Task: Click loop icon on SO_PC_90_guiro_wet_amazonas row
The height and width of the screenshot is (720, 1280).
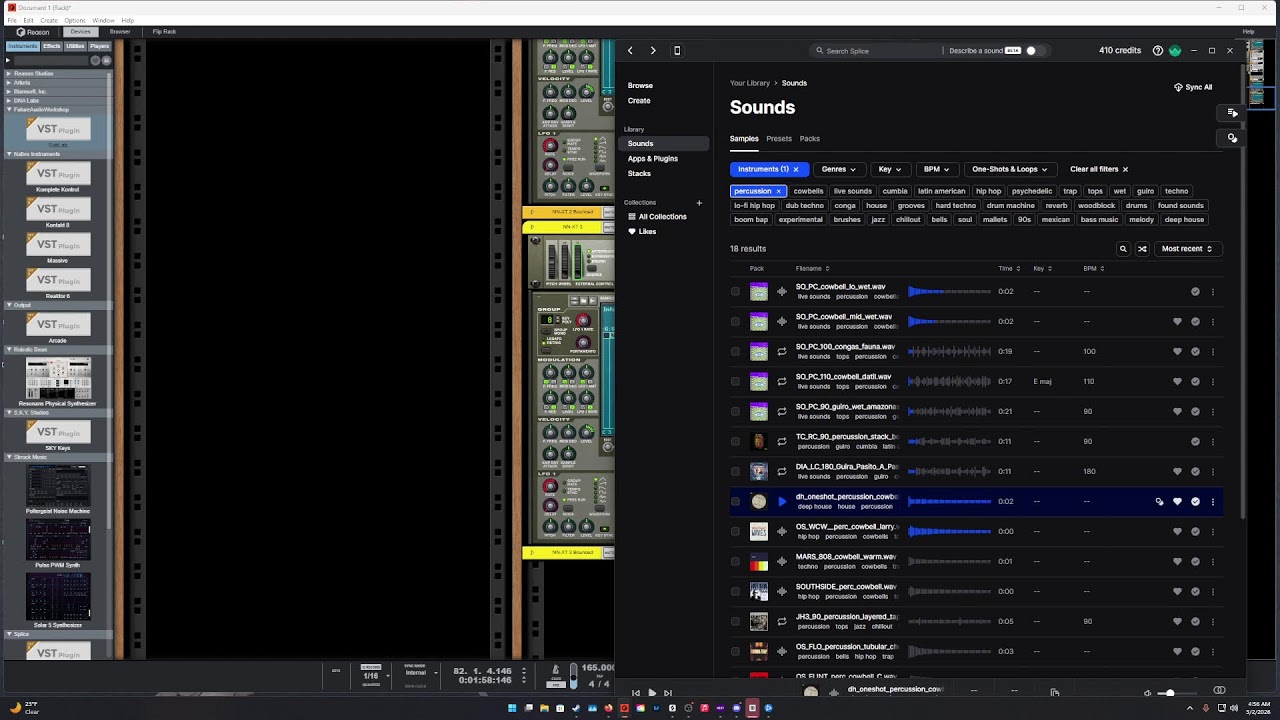Action: tap(782, 411)
